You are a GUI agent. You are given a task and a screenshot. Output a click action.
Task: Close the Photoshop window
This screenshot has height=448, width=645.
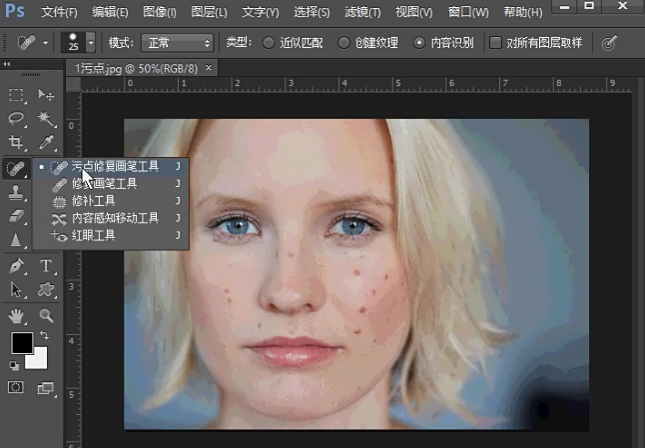(x=623, y=6)
